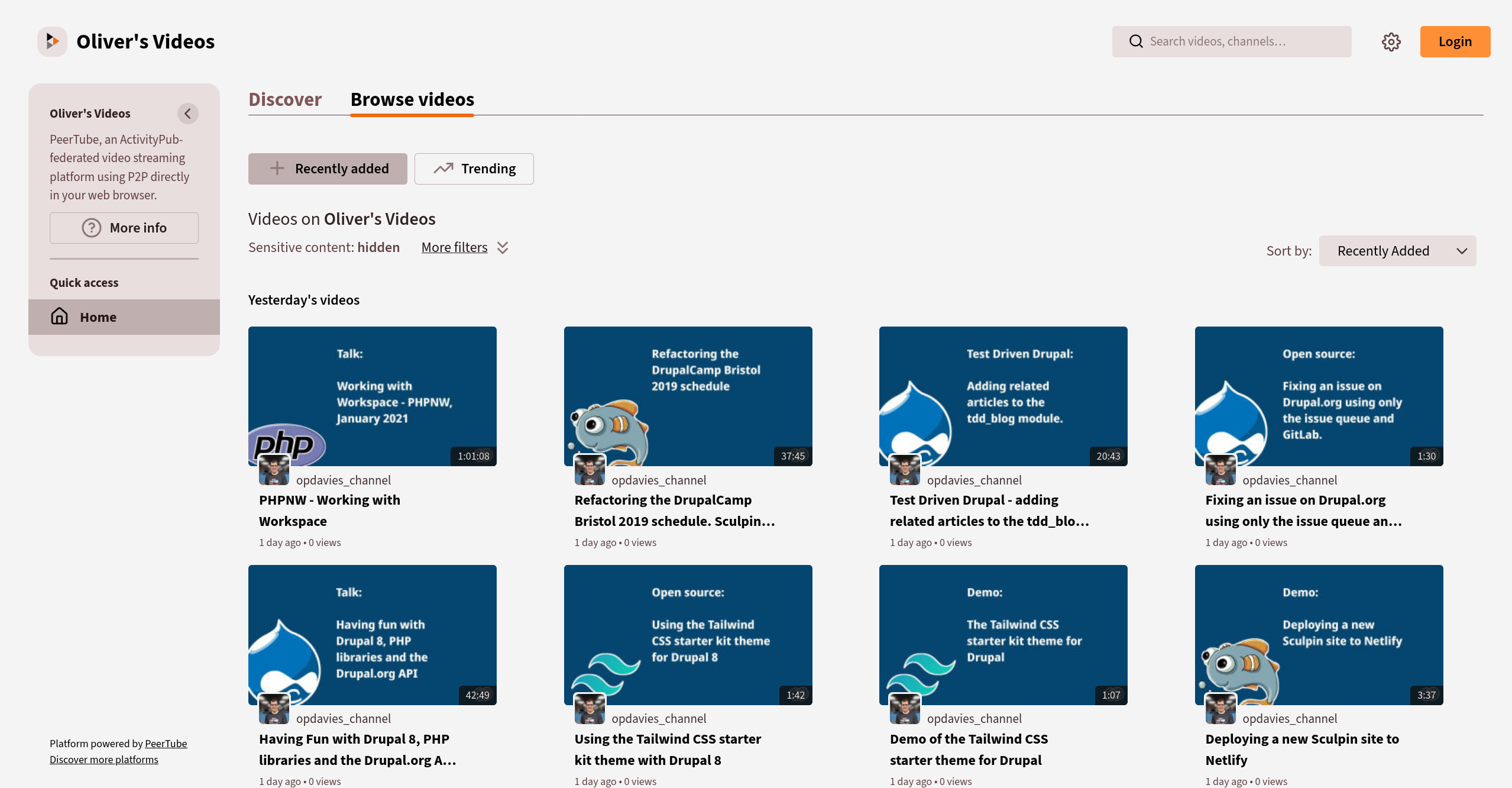Click the Home house icon
The image size is (1512, 788).
tap(59, 317)
